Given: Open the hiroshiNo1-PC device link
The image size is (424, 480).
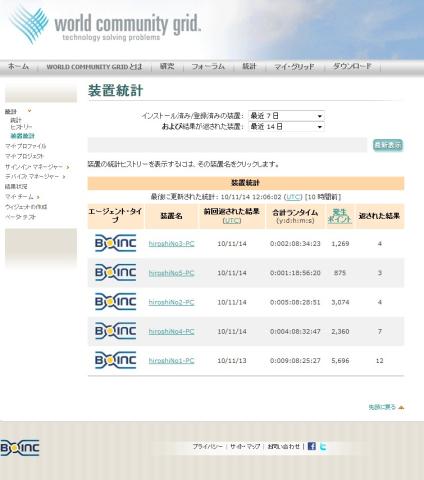Looking at the screenshot, I should (x=171, y=361).
